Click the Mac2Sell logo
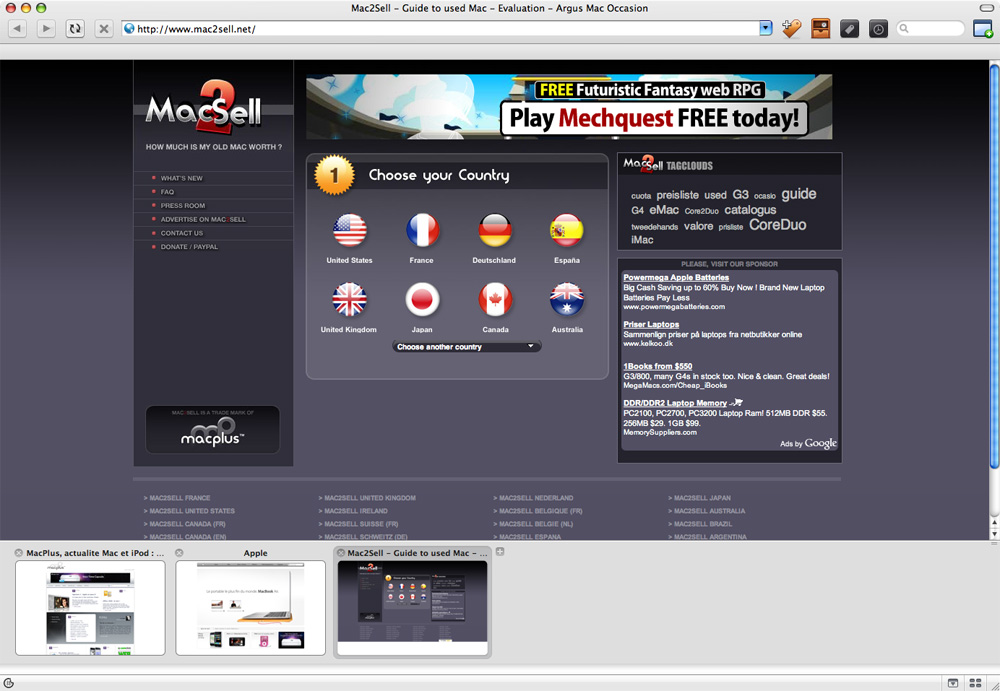1000x691 pixels. tap(203, 107)
